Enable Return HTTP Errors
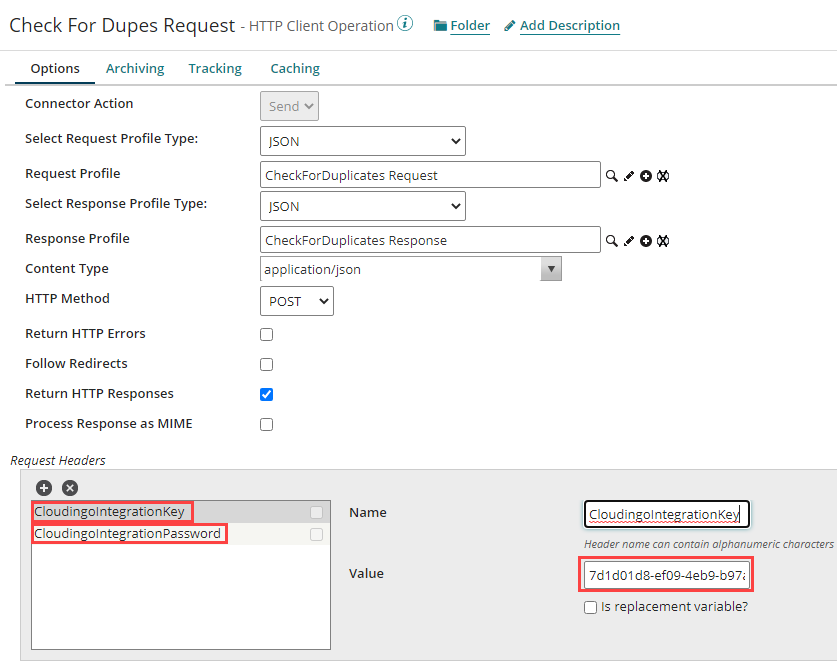Viewport: 837px width, 671px height. pyautogui.click(x=266, y=334)
